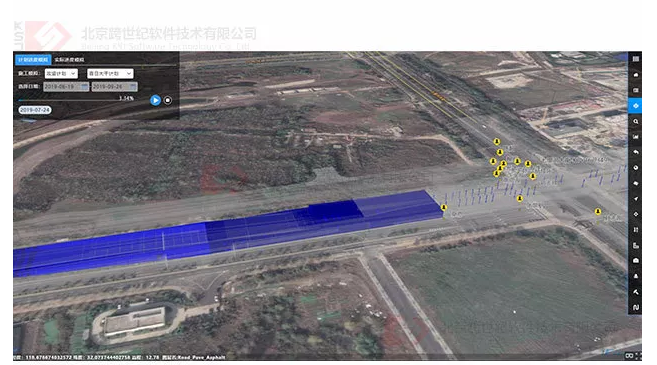Screen dimensions: 657x365
Task: Click the isolated yellow marker farthest right
Action: [x=598, y=212]
